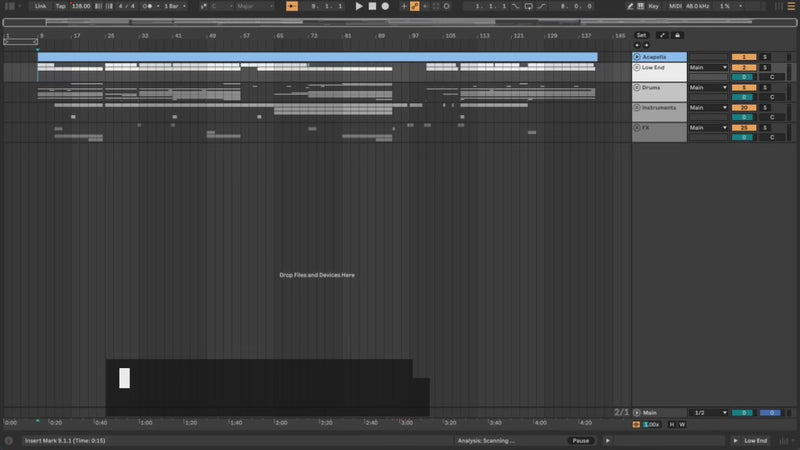
Task: Click the Drums track pan value field
Action: (745, 97)
